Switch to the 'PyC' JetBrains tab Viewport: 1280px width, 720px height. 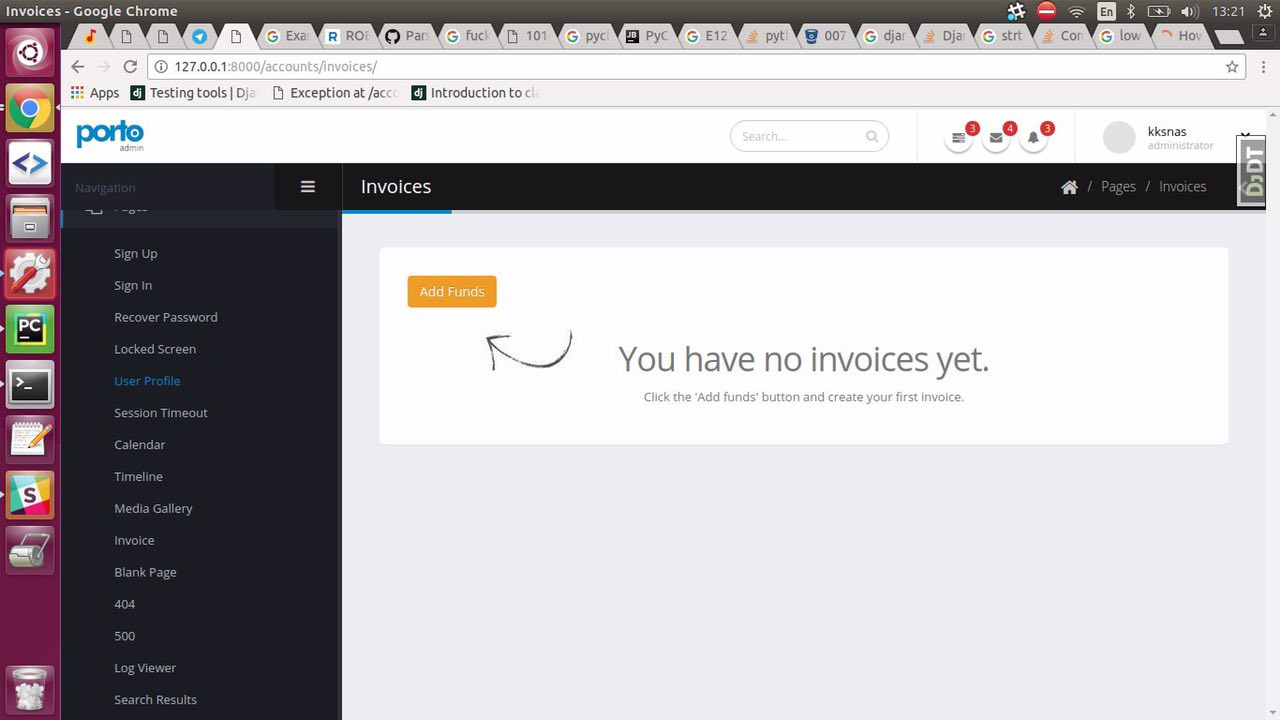646,36
